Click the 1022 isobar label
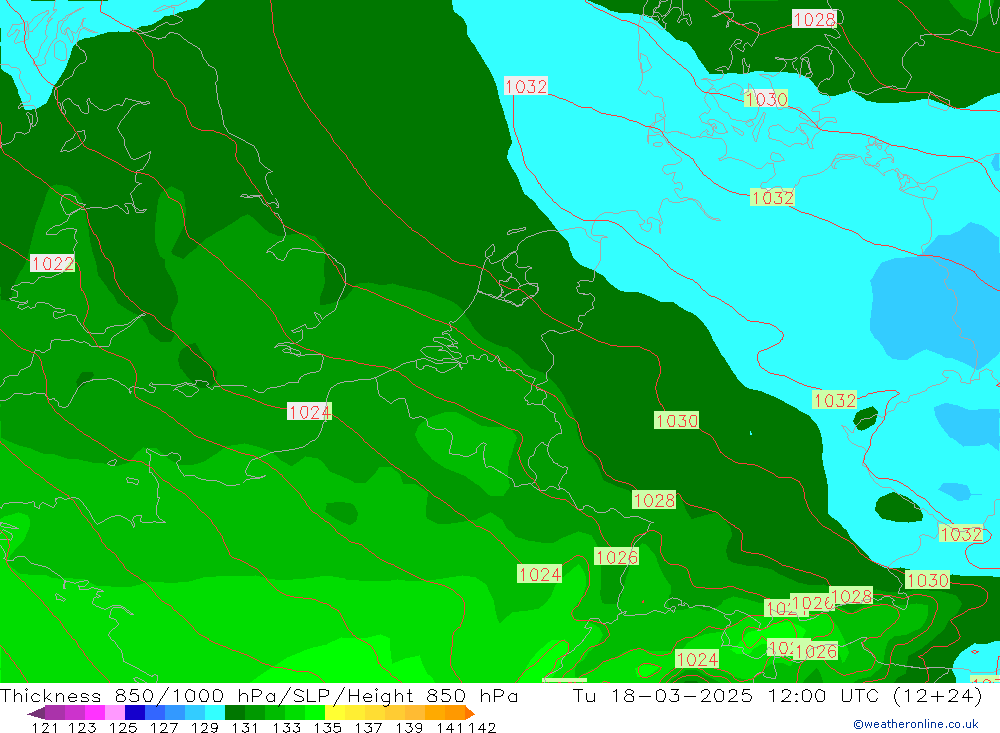The image size is (1000, 733). coord(52,263)
